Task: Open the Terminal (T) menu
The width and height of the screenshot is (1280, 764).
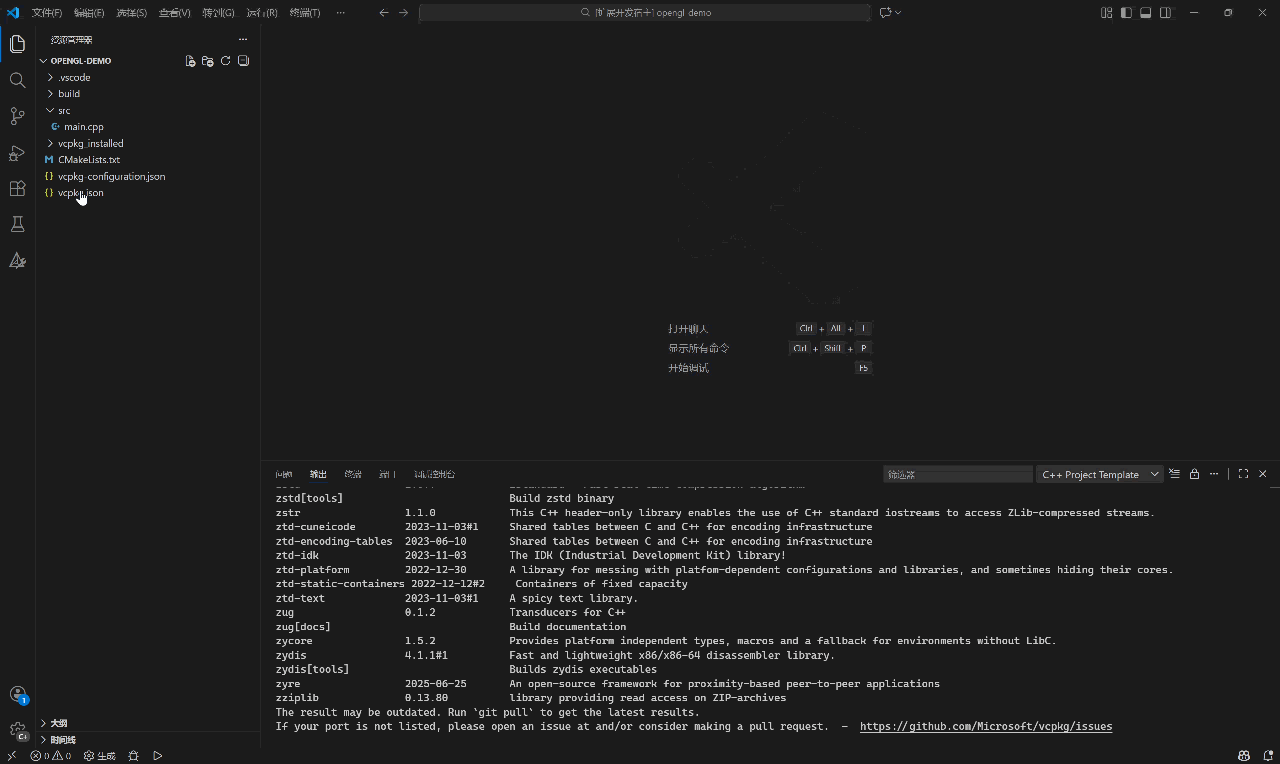Action: [x=305, y=12]
